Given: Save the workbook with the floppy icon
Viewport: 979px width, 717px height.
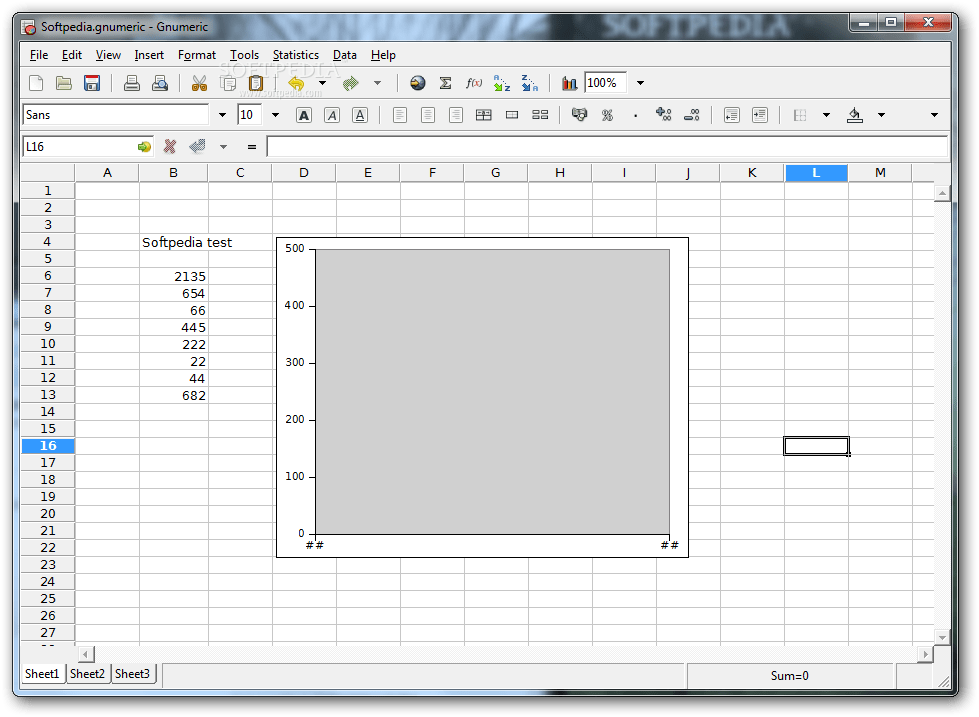Looking at the screenshot, I should click(92, 83).
